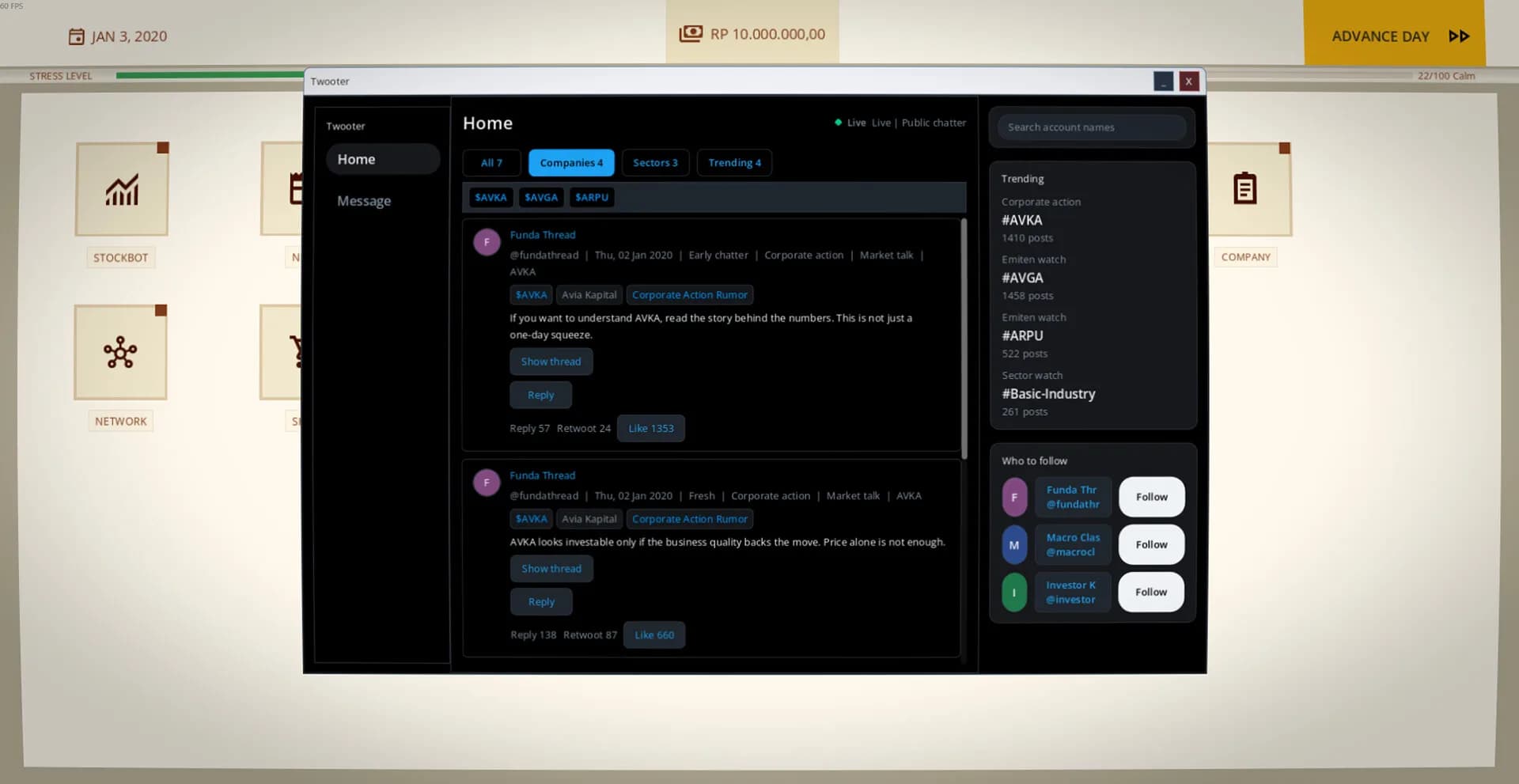1519x784 pixels.
Task: Open trending hashtag #AVGA
Action: 1022,278
